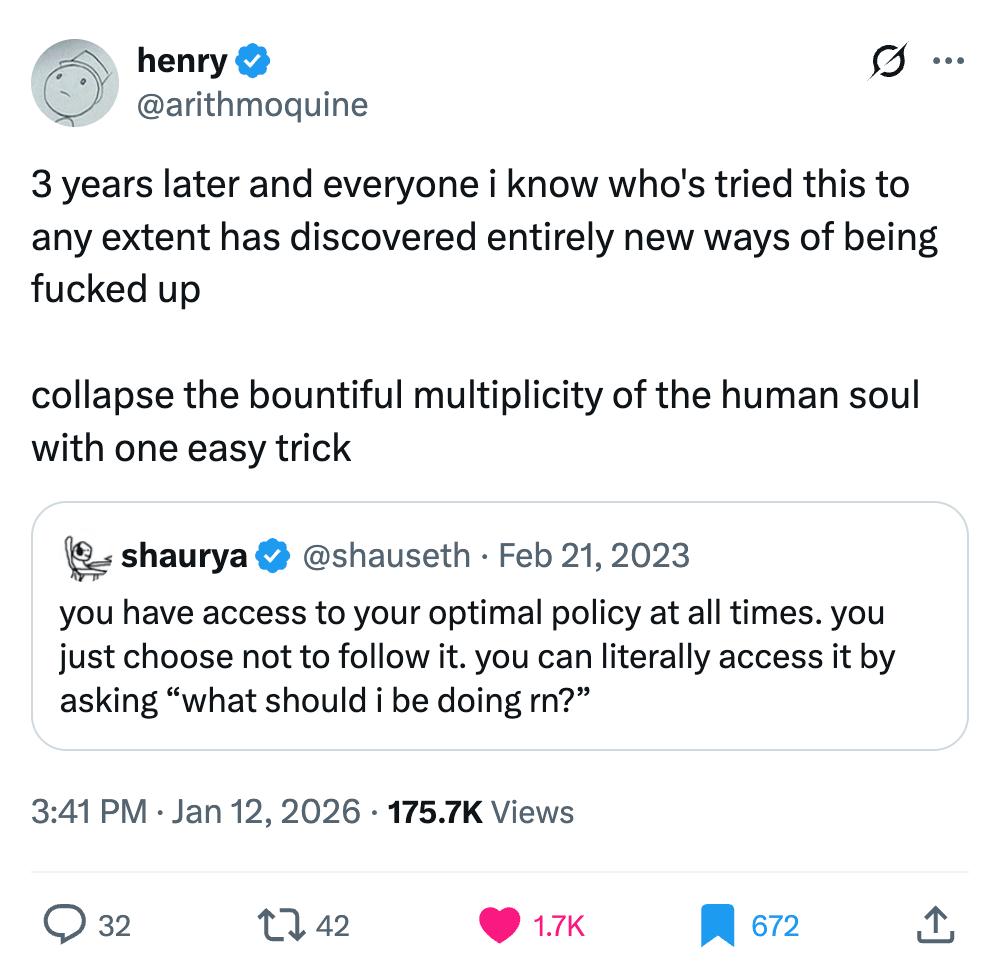View the 175.7K Views analytics
998x972 pixels.
coord(480,811)
